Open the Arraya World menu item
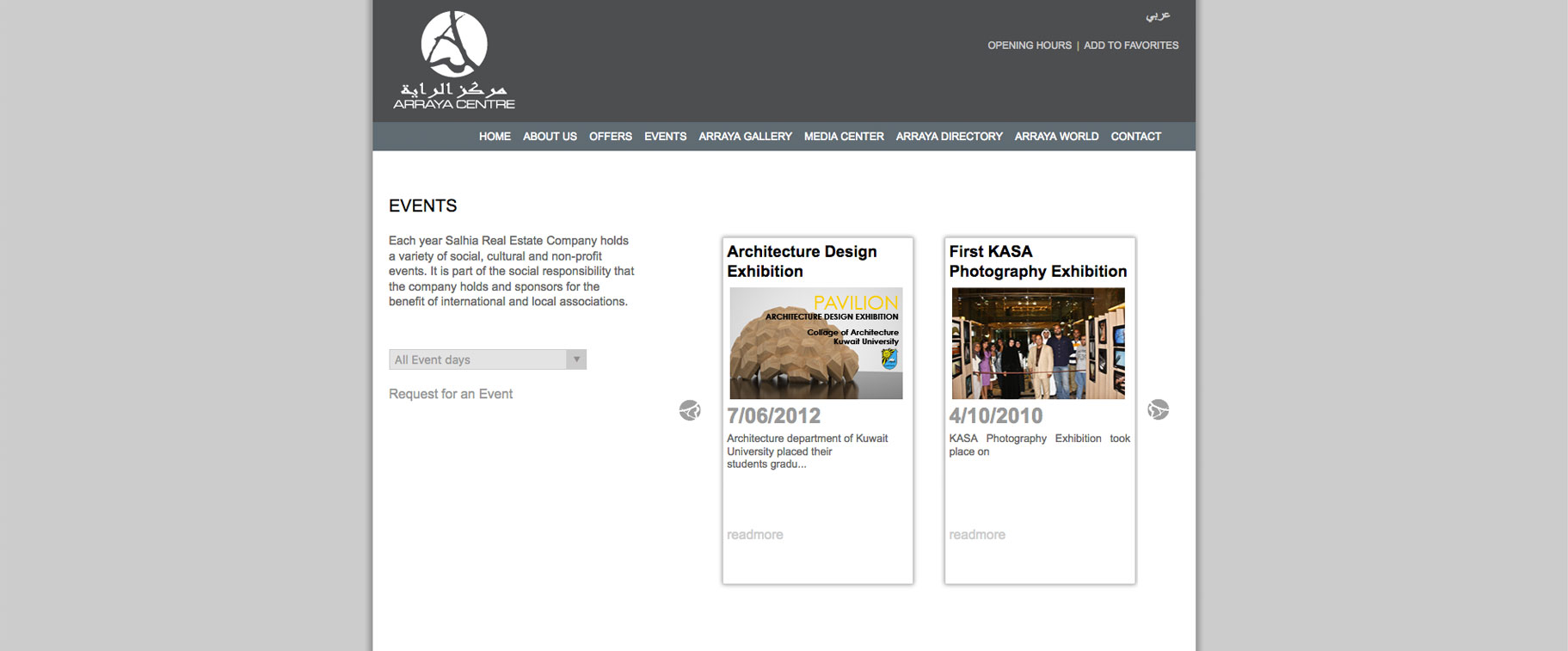Viewport: 1568px width, 651px height. coord(1056,137)
